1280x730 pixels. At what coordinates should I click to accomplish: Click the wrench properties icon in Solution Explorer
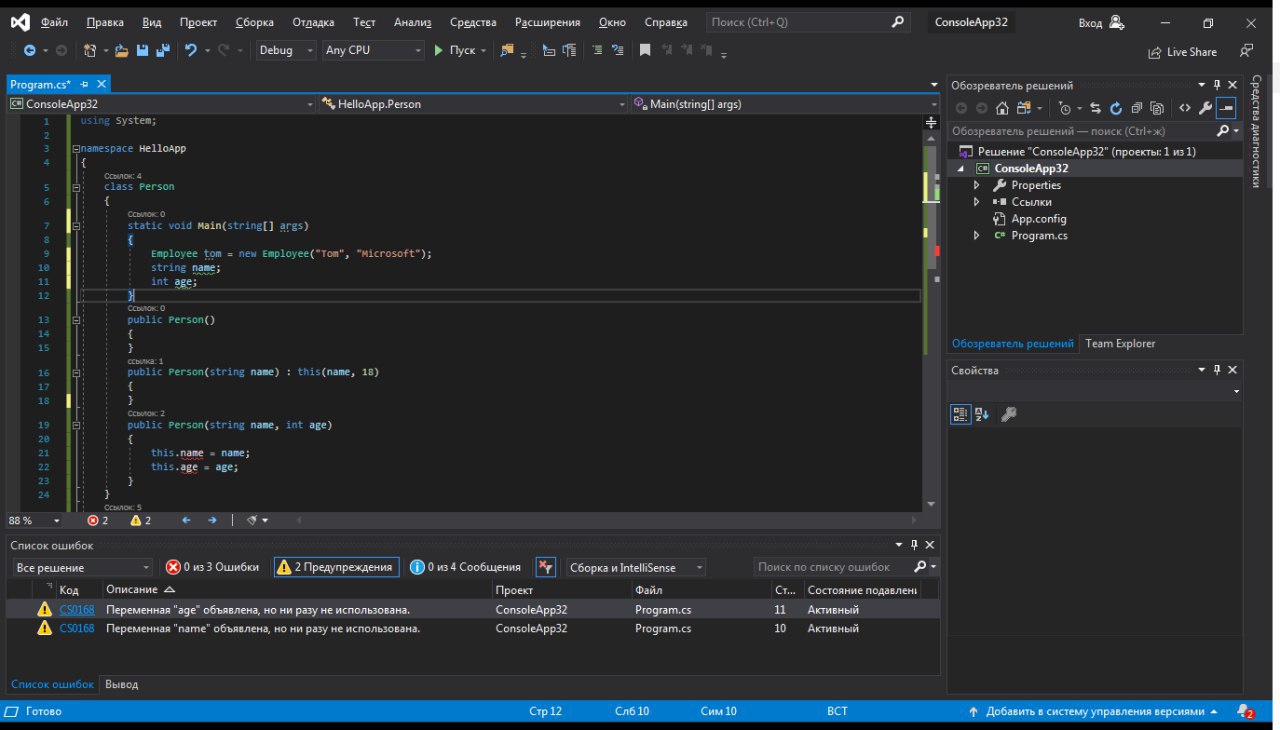[x=1205, y=108]
